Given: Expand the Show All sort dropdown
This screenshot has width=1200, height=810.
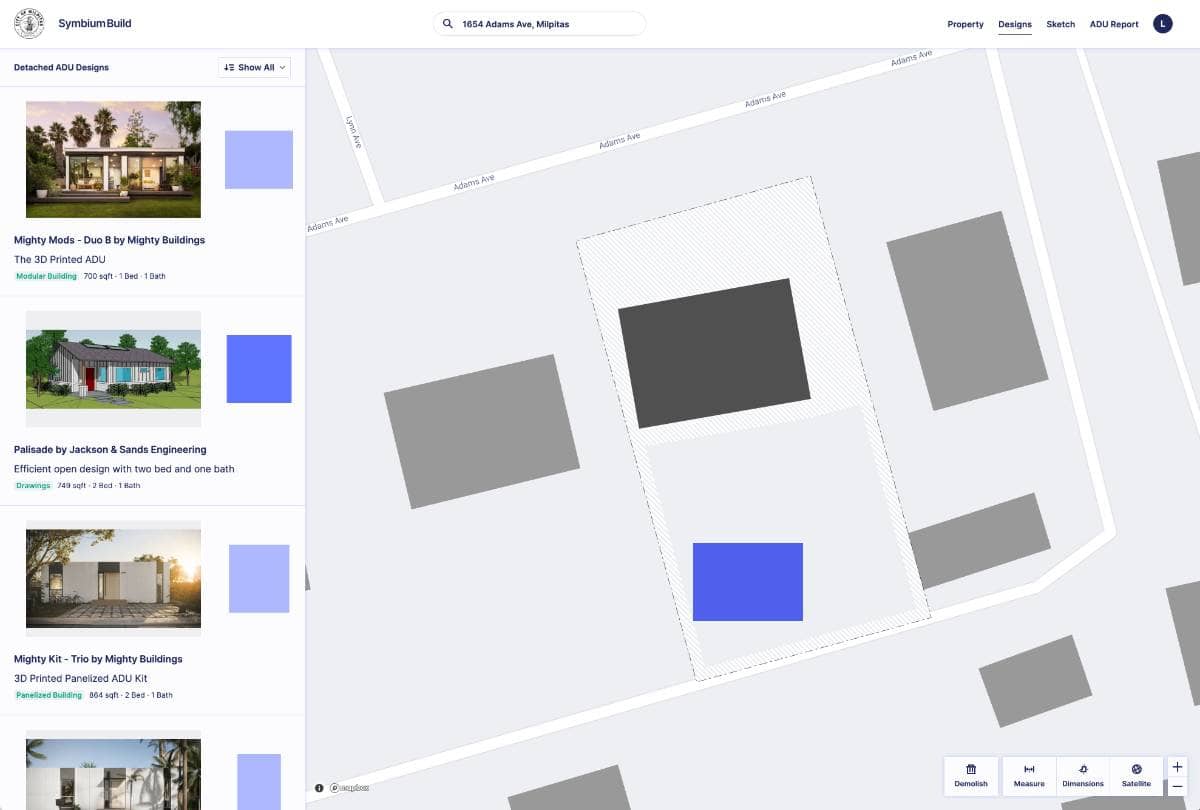Looking at the screenshot, I should (255, 67).
